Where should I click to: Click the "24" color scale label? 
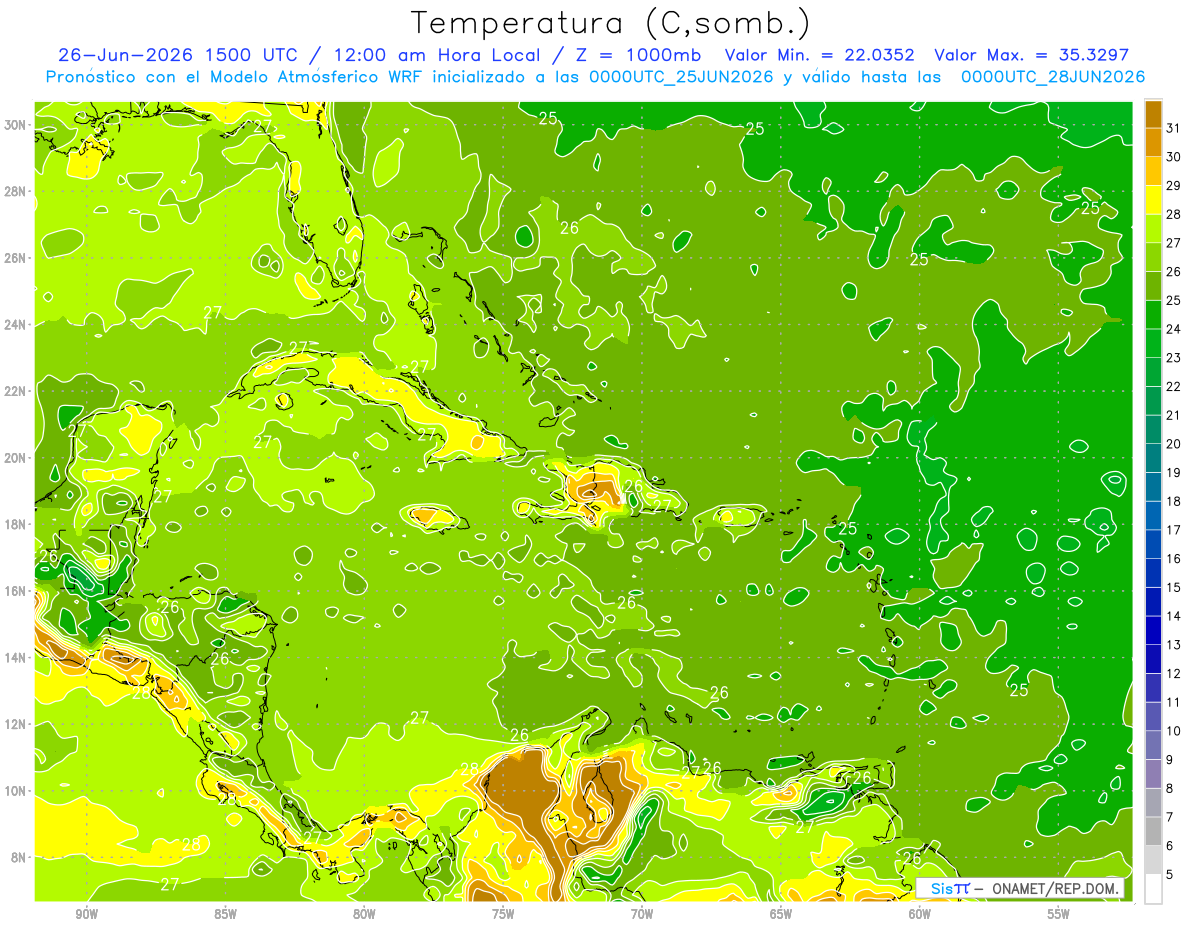pyautogui.click(x=1174, y=329)
